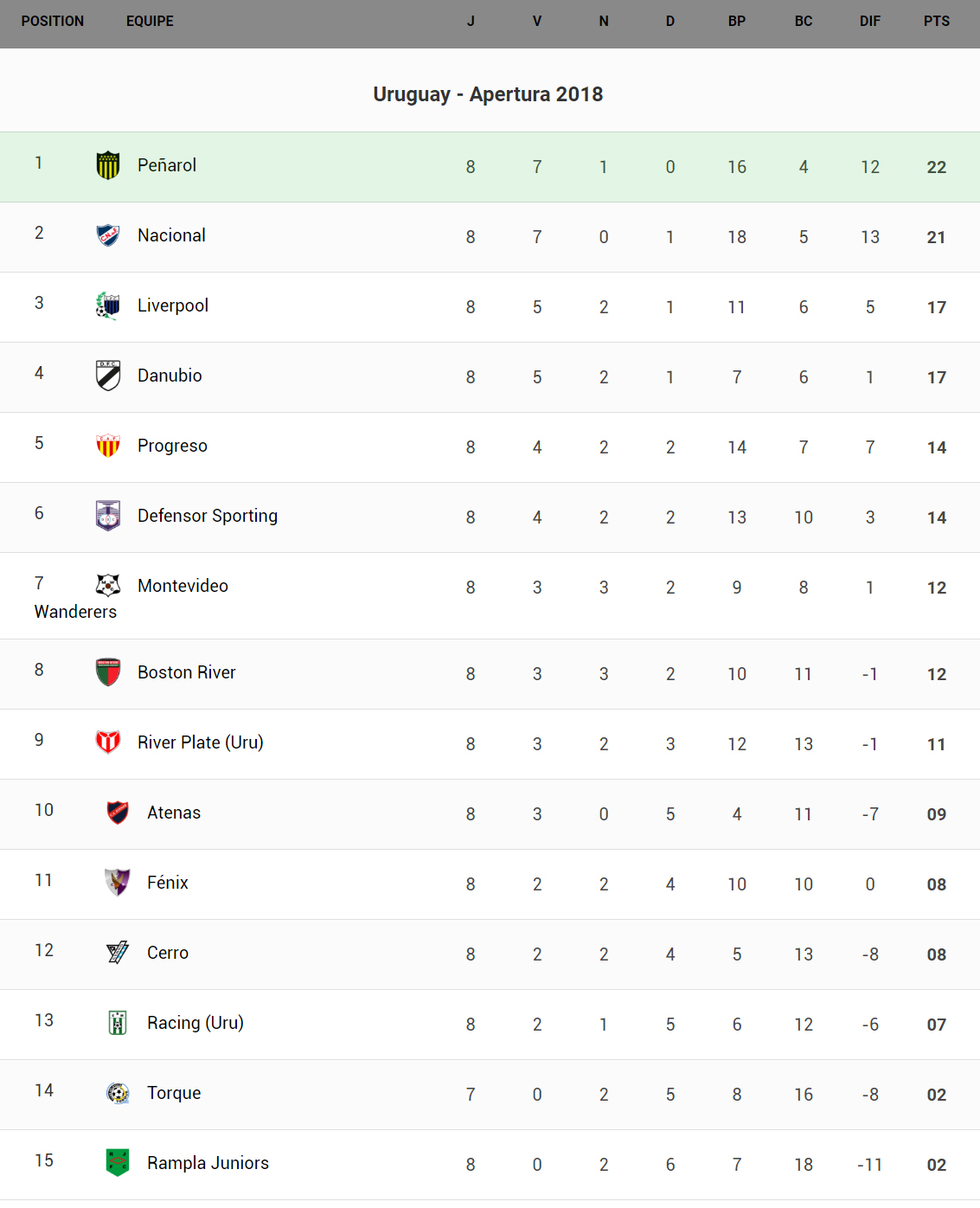This screenshot has width=980, height=1208.
Task: Select the Rampla Juniors green crest
Action: click(118, 1163)
